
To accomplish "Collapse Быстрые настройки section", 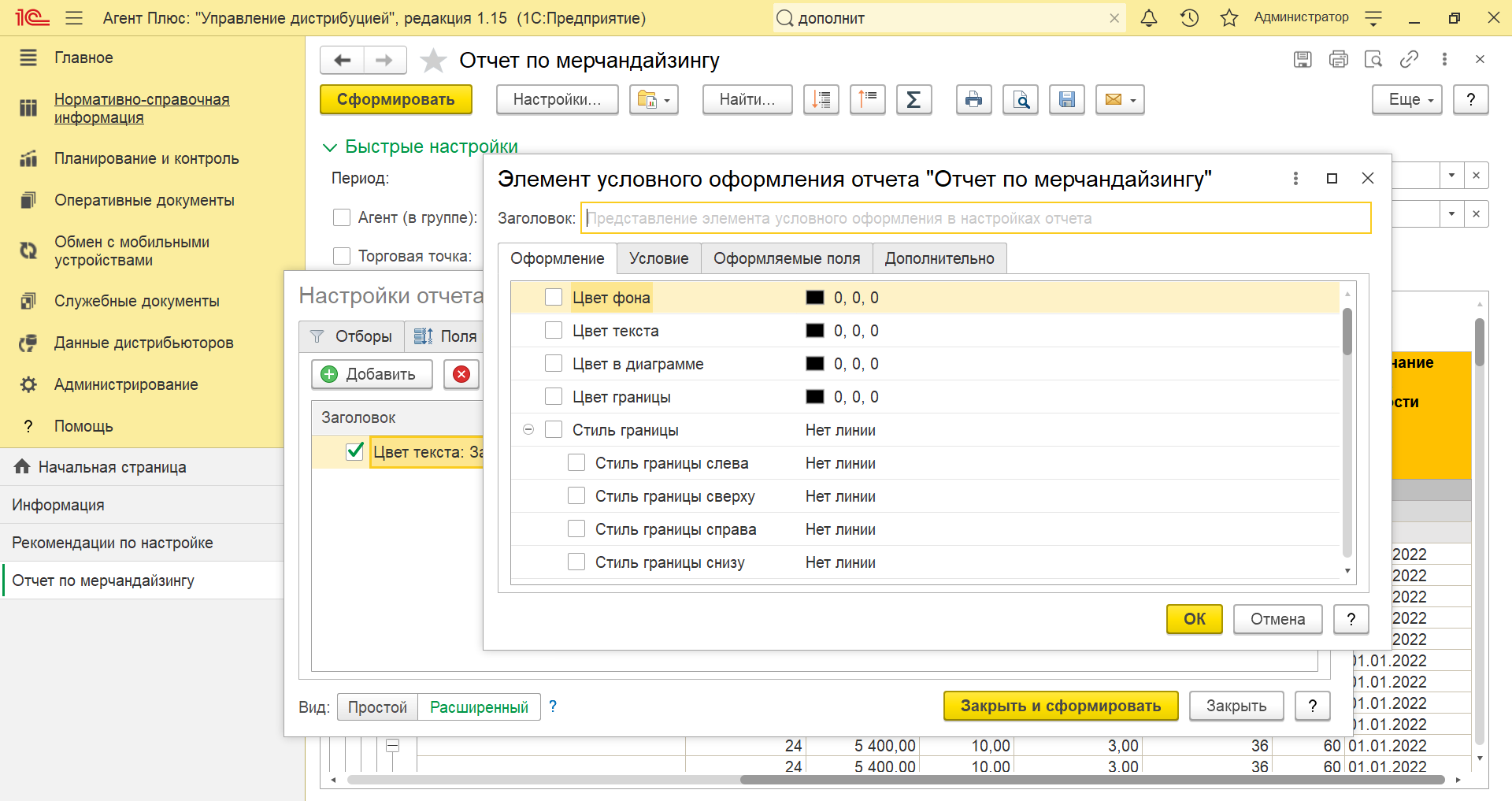I will [x=330, y=147].
